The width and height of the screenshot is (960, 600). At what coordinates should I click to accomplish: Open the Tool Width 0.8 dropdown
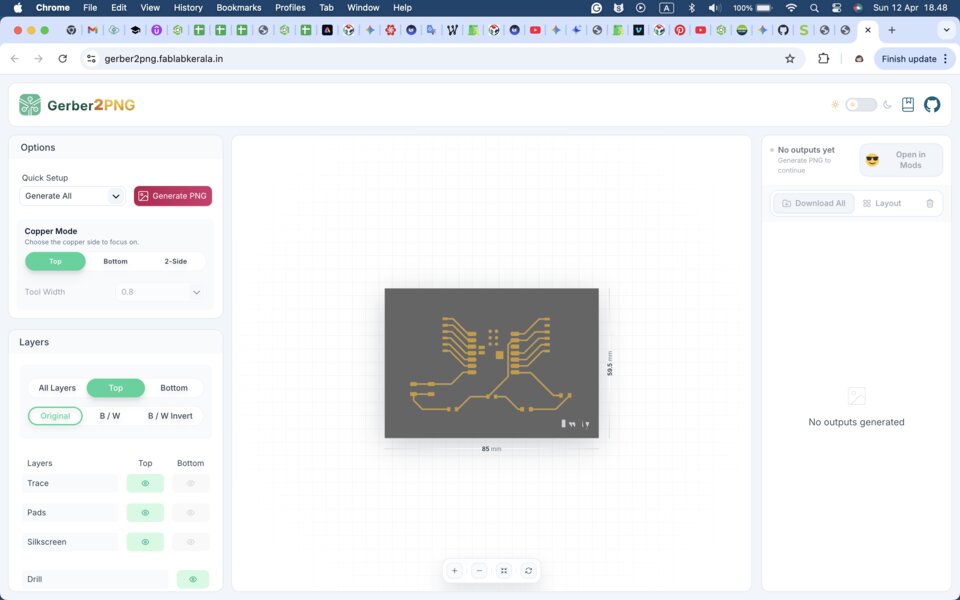point(160,292)
